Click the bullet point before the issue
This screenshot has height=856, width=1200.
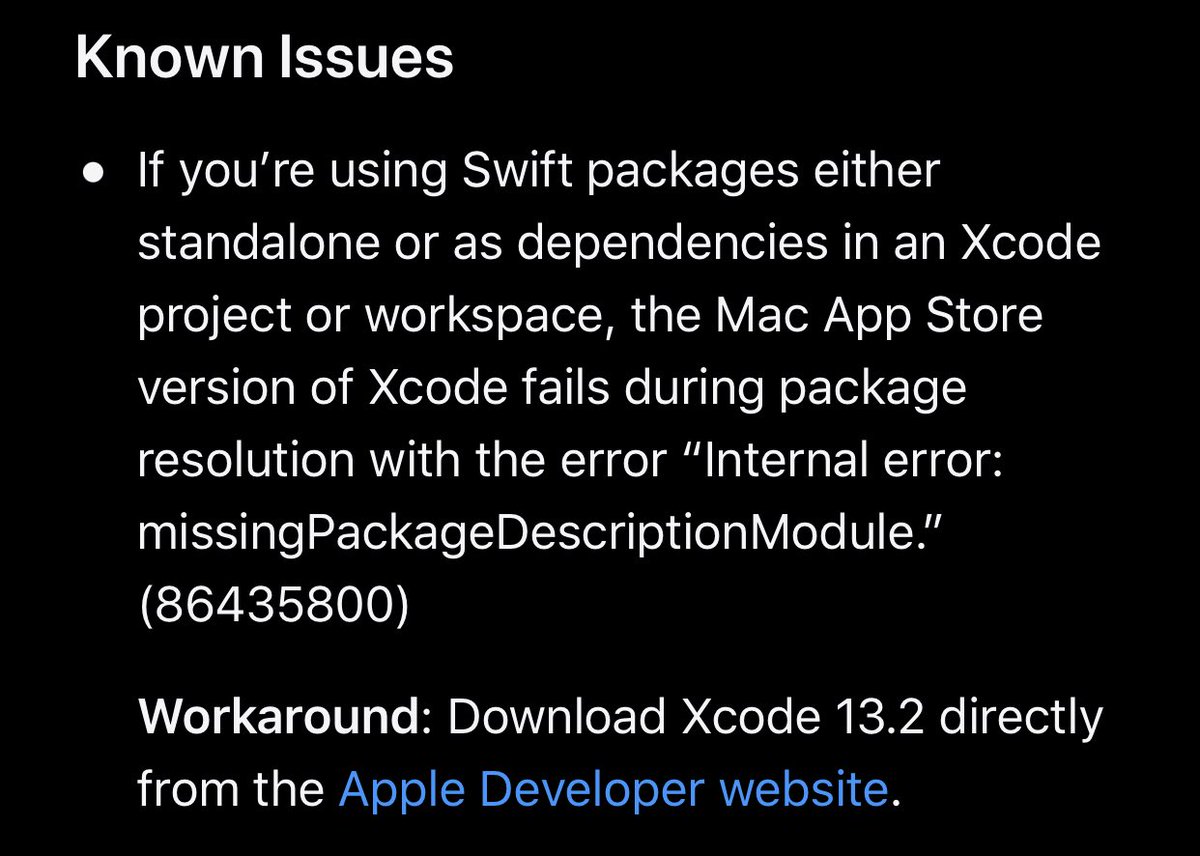(93, 172)
